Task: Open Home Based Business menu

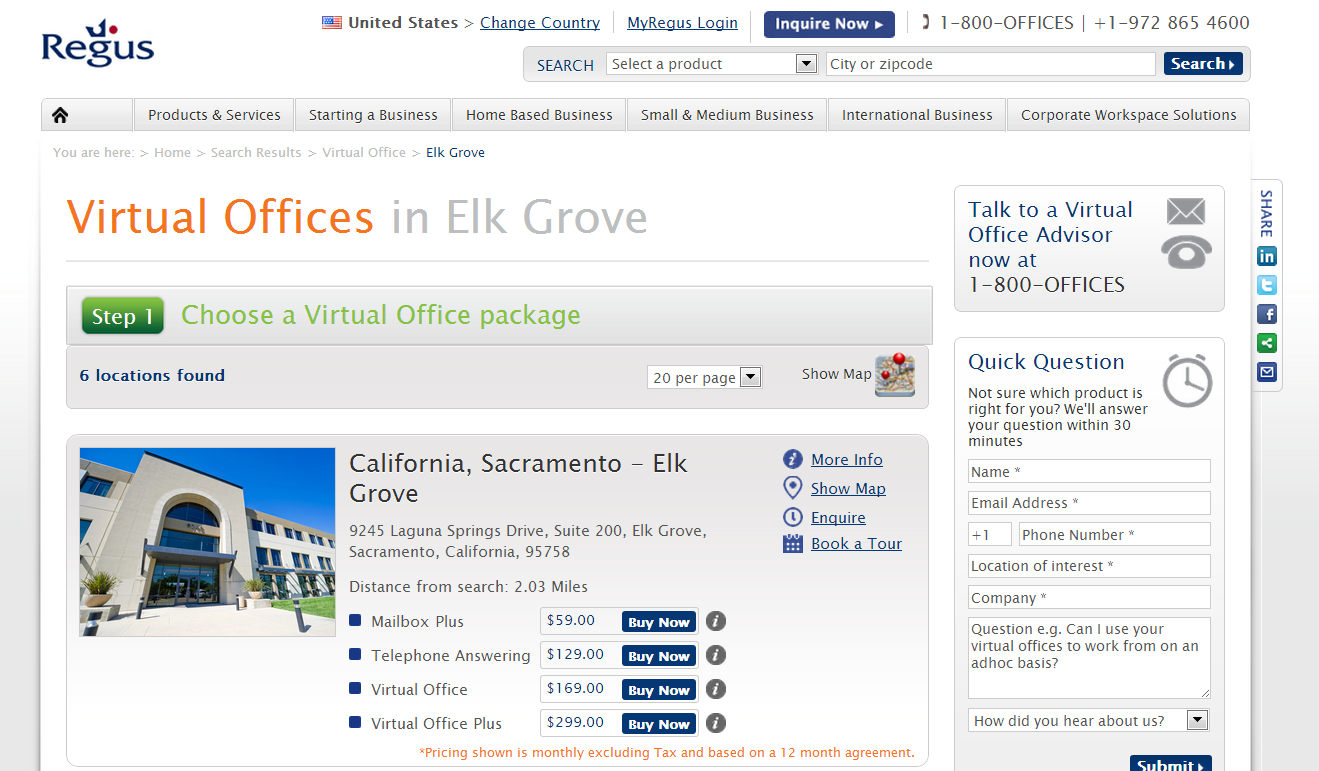Action: click(539, 115)
